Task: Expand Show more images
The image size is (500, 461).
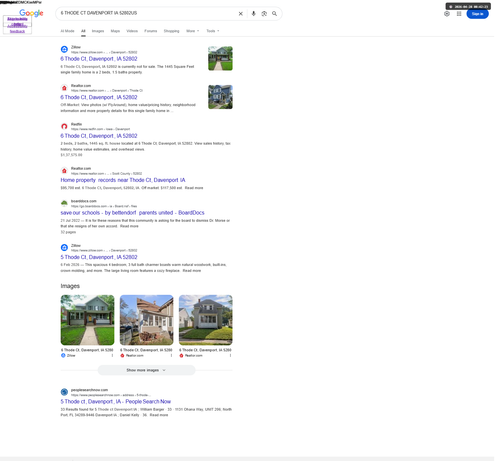Action: (146, 370)
